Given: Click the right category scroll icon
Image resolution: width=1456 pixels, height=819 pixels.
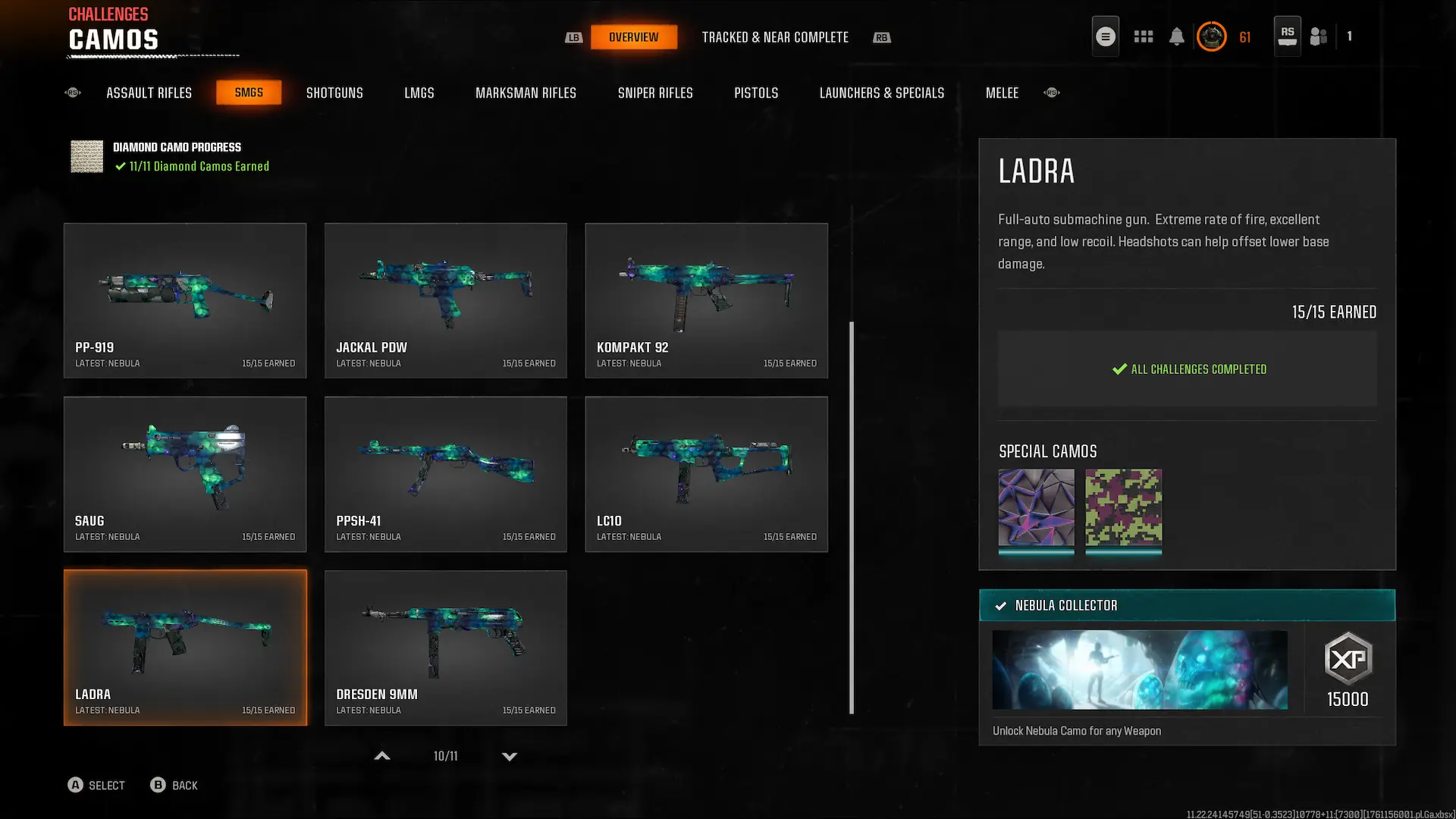Looking at the screenshot, I should (x=1052, y=93).
